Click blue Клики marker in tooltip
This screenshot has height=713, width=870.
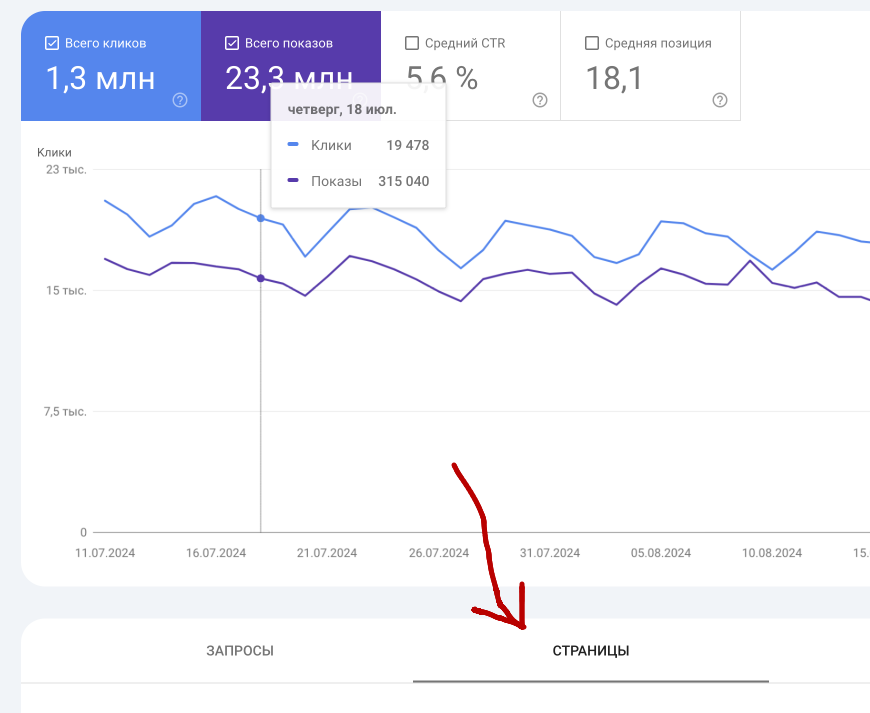pyautogui.click(x=293, y=145)
